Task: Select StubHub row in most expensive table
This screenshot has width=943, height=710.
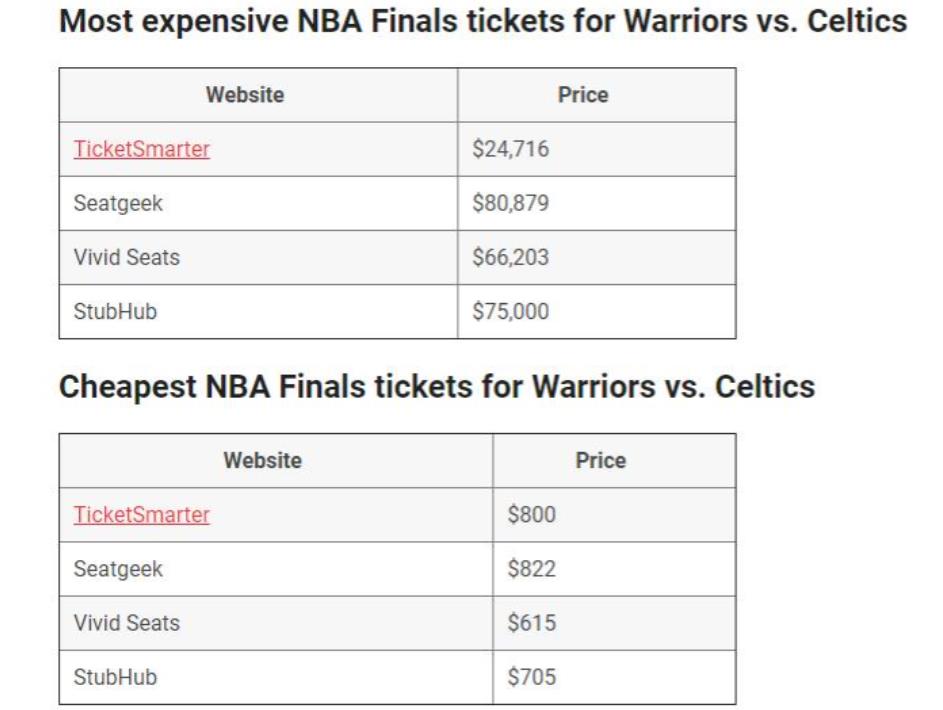Action: pos(115,311)
